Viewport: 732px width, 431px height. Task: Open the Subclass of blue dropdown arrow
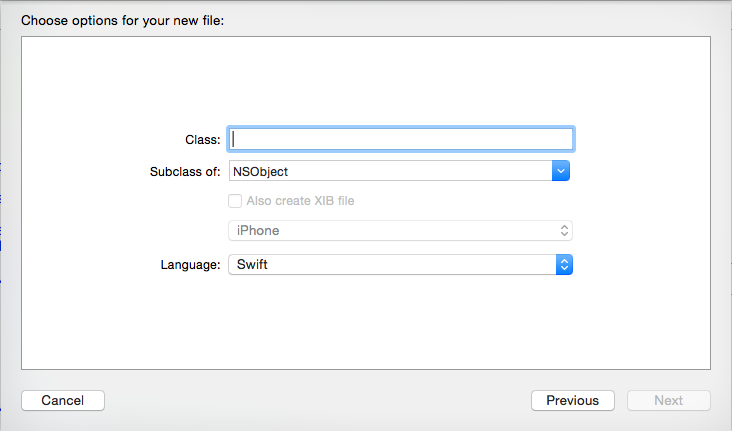[x=561, y=171]
